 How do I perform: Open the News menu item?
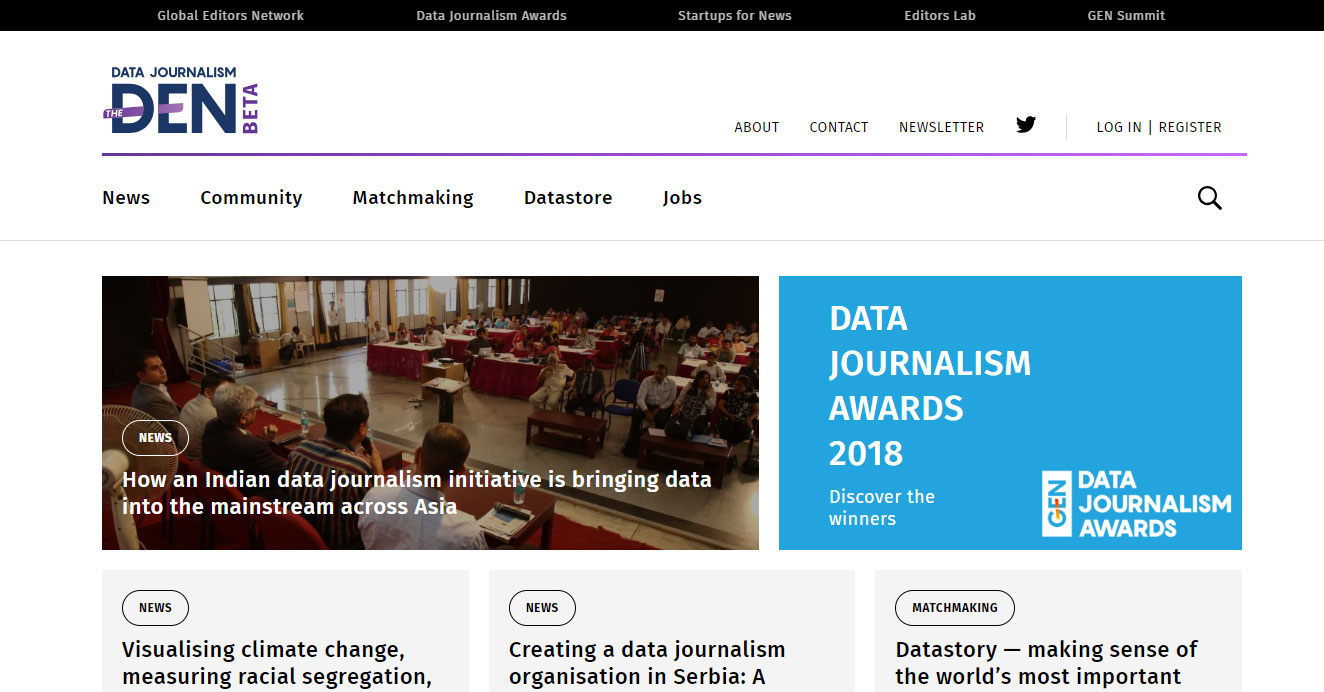(126, 198)
